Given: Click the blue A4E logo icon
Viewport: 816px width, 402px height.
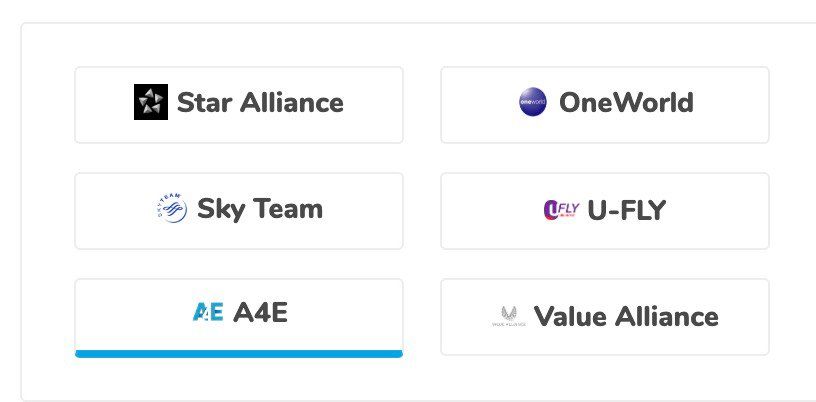Looking at the screenshot, I should click(x=208, y=313).
